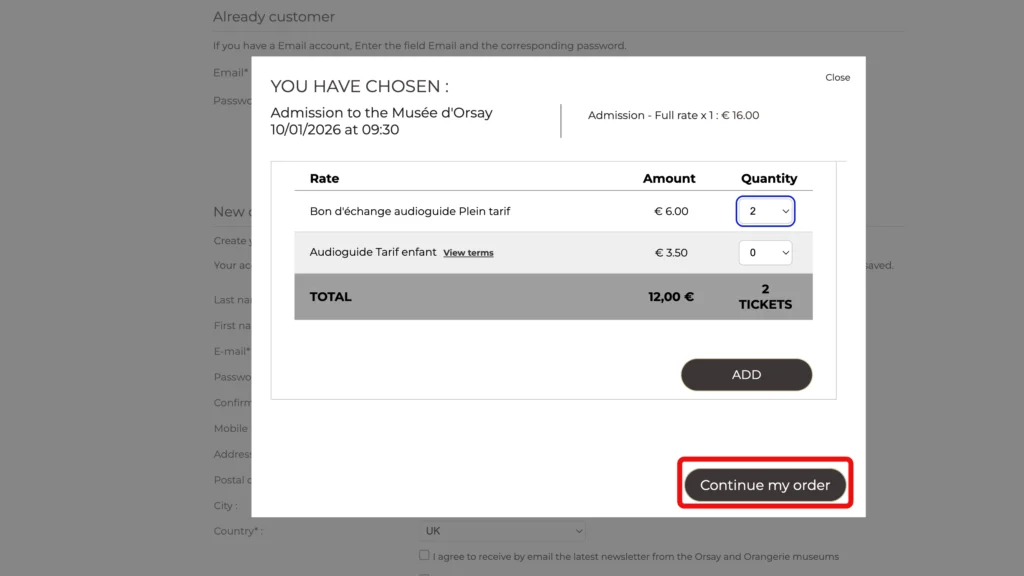Click the '2 TICKETS' total count
1024x576 pixels.
click(765, 297)
